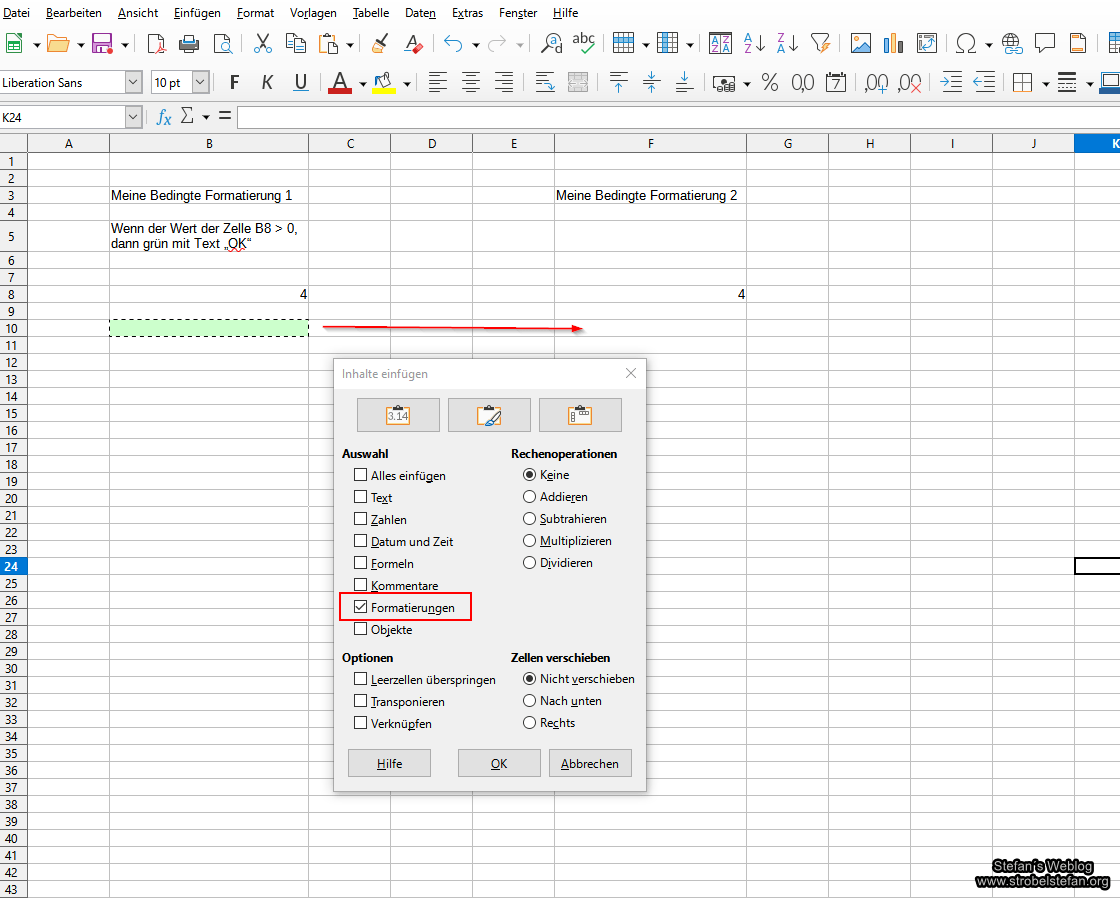Enable the Transponieren option
1120x898 pixels.
click(360, 701)
